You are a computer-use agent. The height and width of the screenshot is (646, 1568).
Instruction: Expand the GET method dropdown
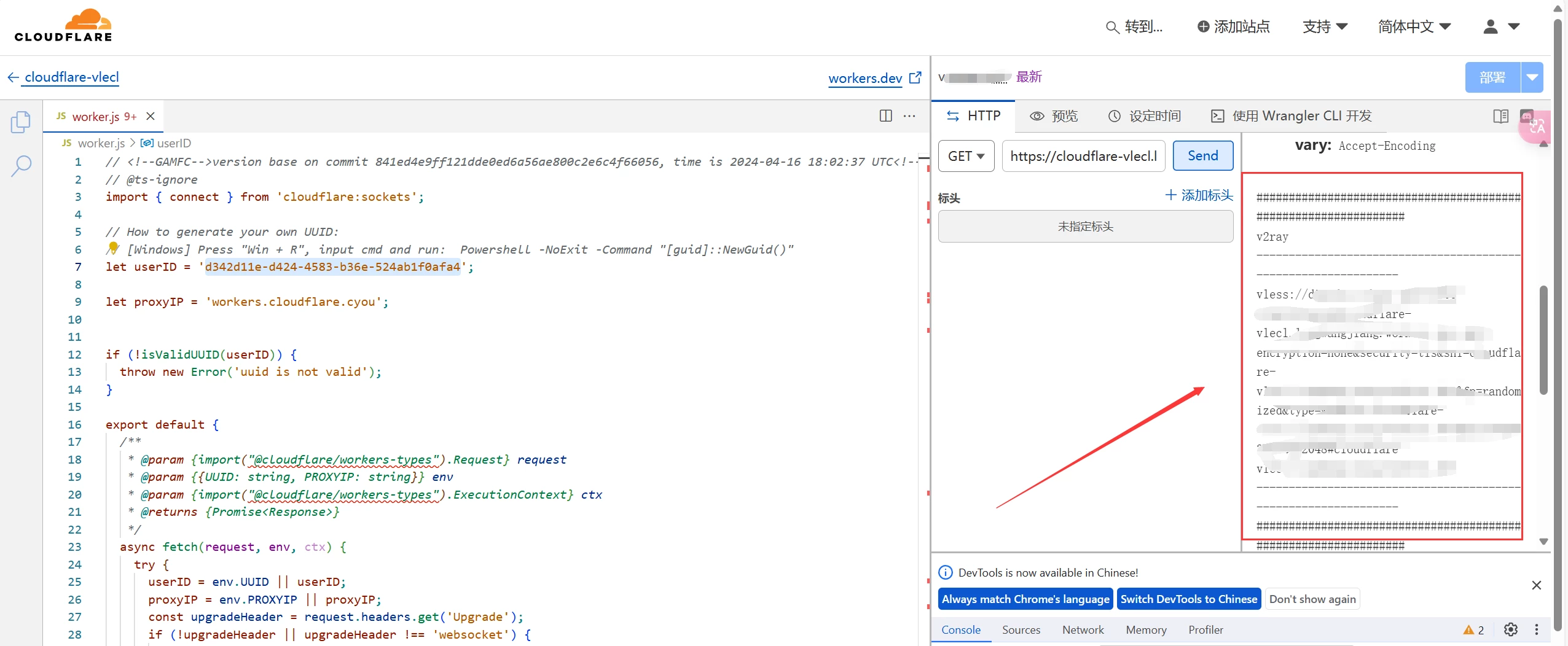coord(966,156)
